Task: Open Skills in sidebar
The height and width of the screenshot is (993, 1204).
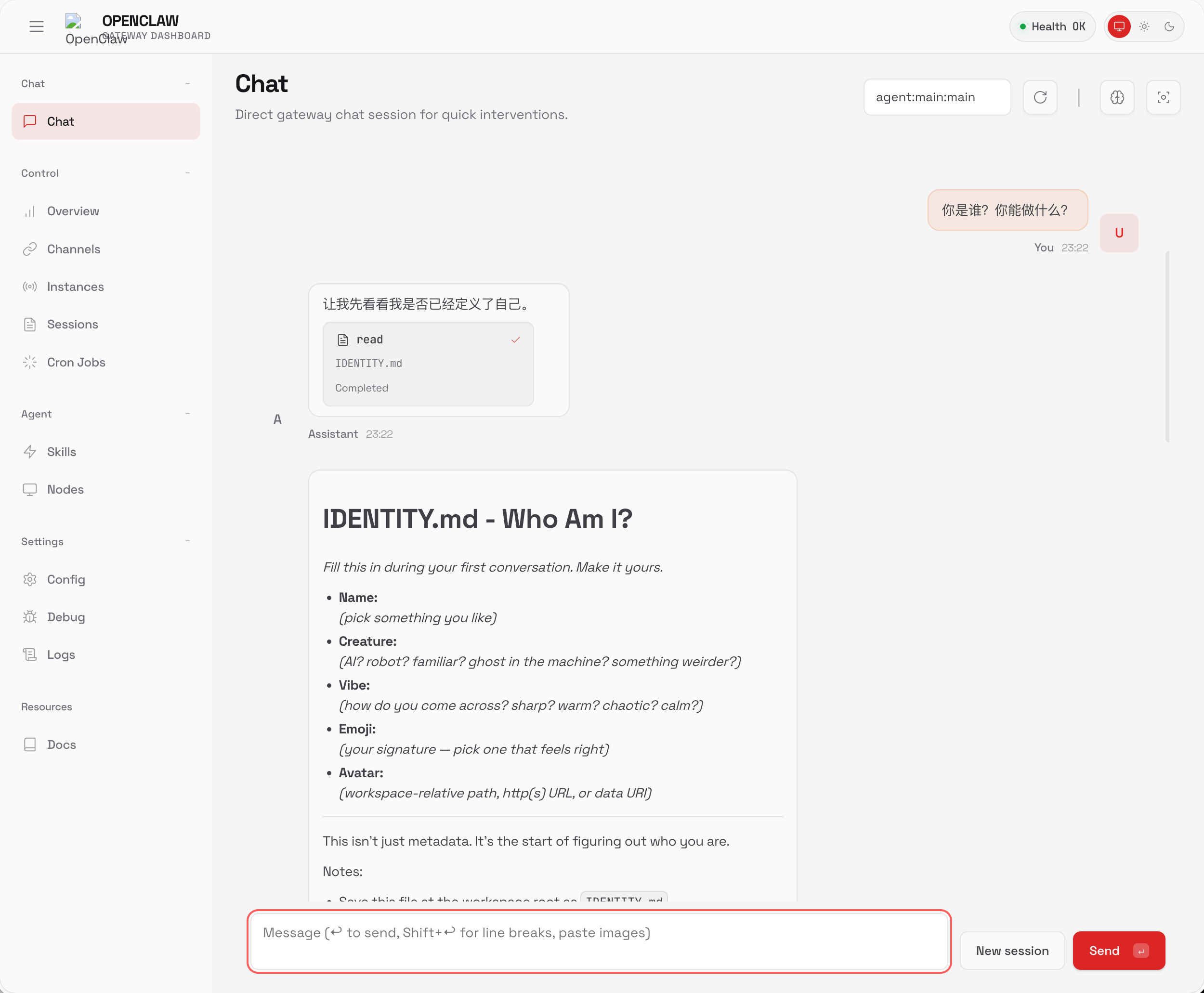Action: pos(61,452)
